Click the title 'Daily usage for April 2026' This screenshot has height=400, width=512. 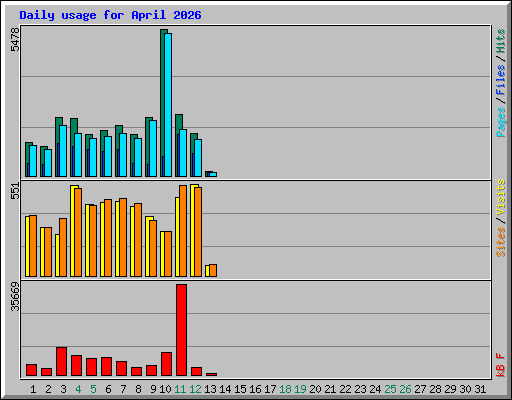coord(110,16)
